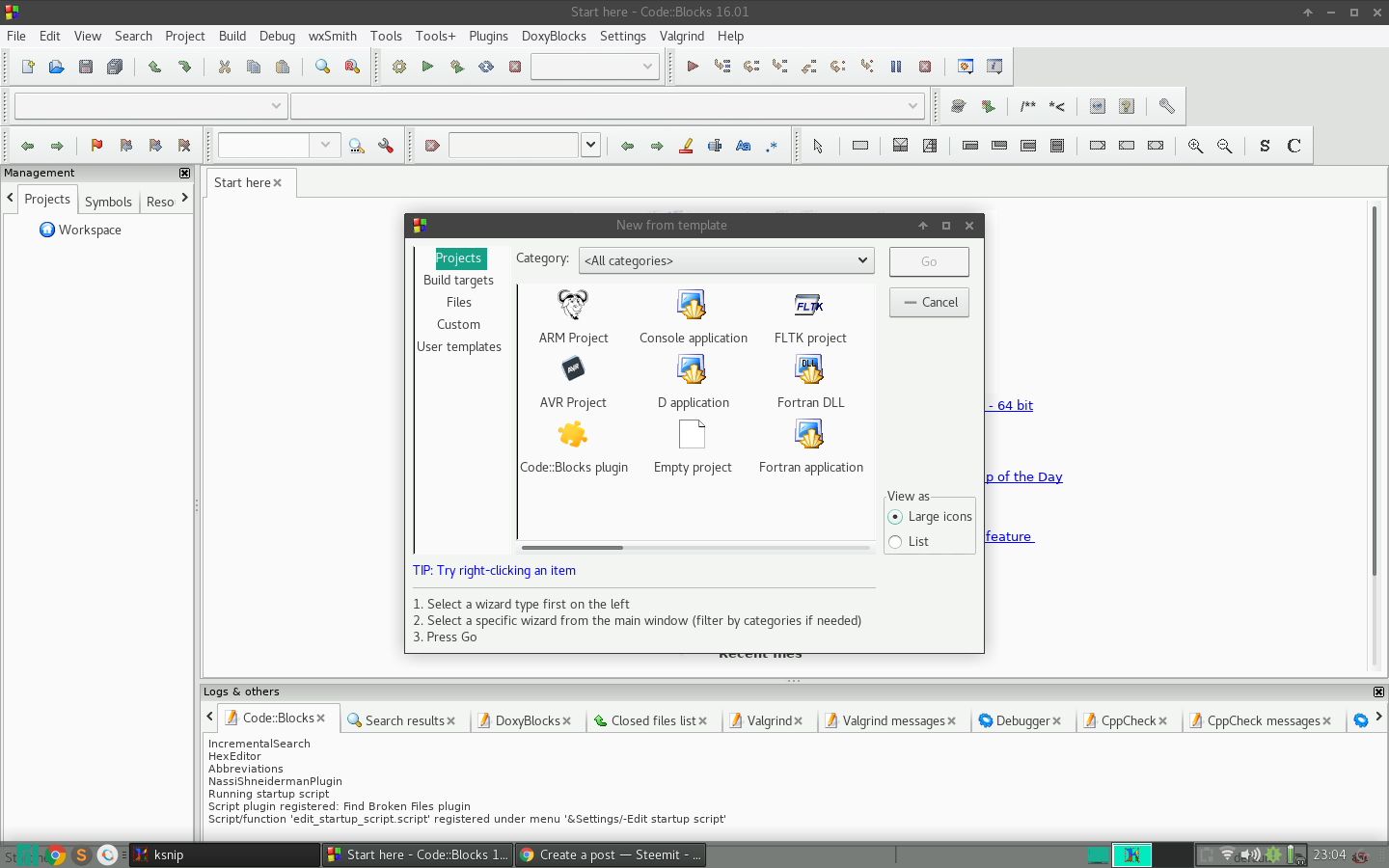Viewport: 1389px width, 868px height.
Task: Open the wide function list dropdown
Action: (607, 105)
